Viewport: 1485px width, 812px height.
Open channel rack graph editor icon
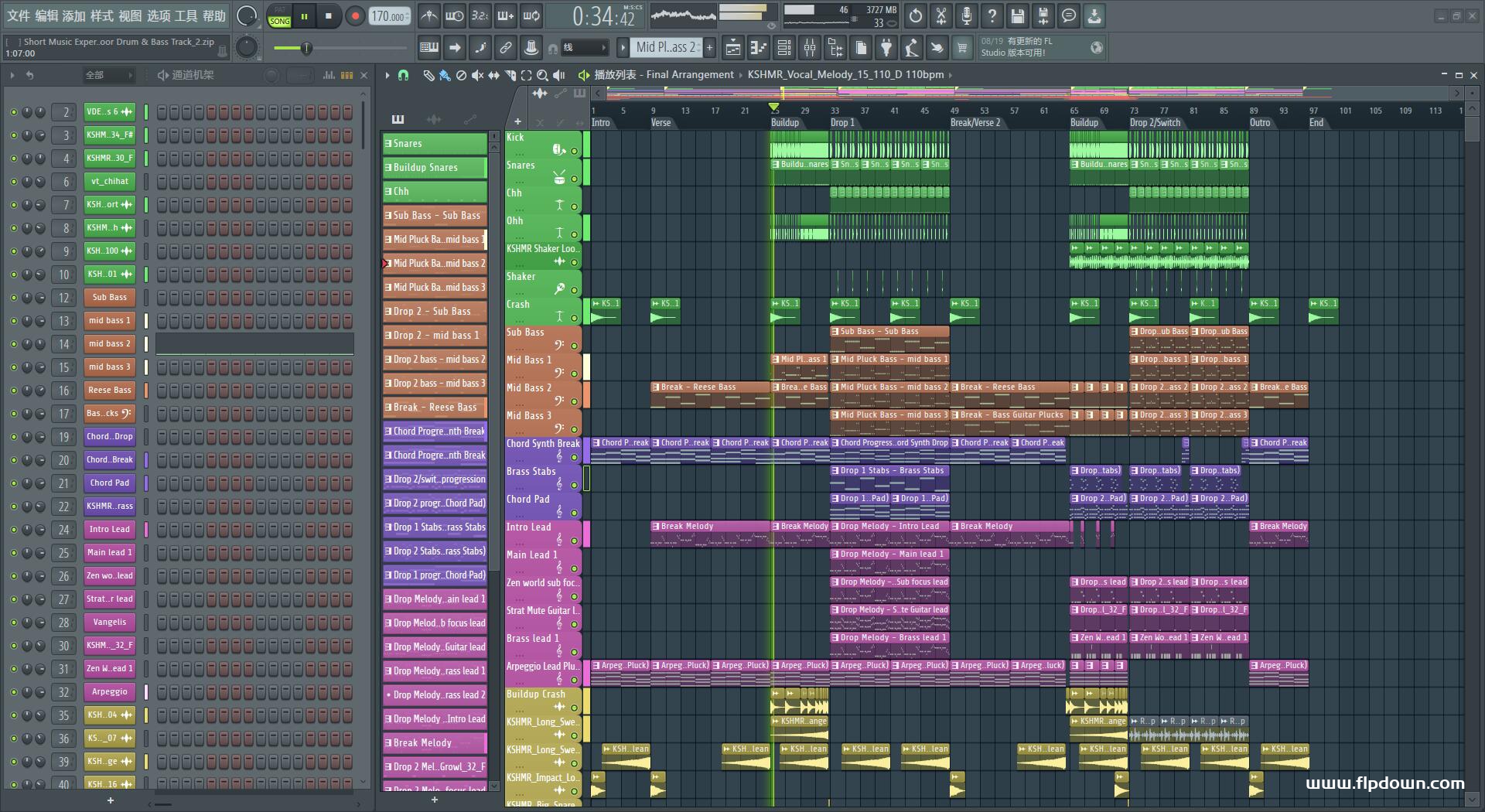[x=329, y=75]
